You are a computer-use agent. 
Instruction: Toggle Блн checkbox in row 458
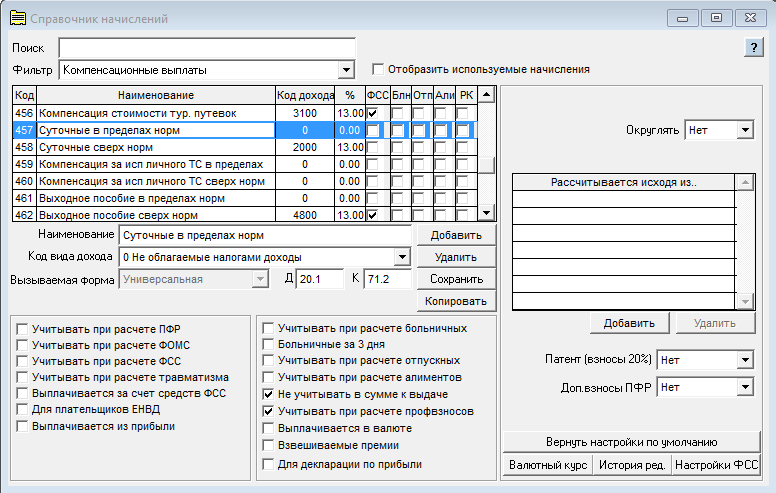[x=397, y=148]
